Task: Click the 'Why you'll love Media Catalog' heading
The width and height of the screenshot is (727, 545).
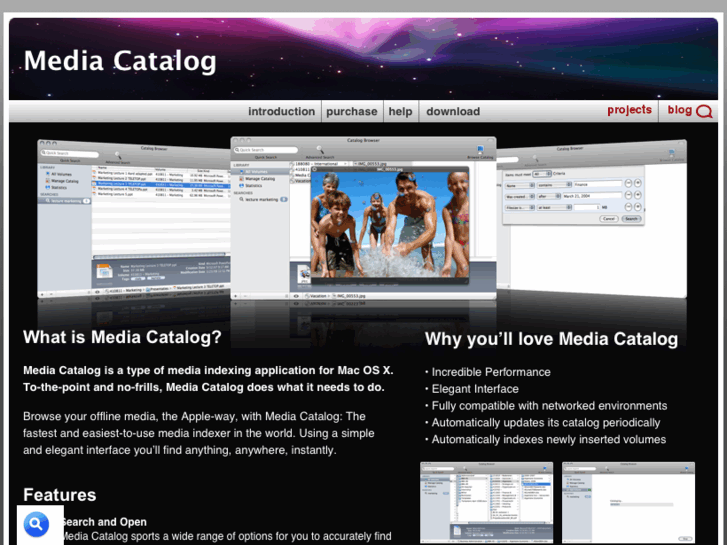Action: (x=551, y=339)
